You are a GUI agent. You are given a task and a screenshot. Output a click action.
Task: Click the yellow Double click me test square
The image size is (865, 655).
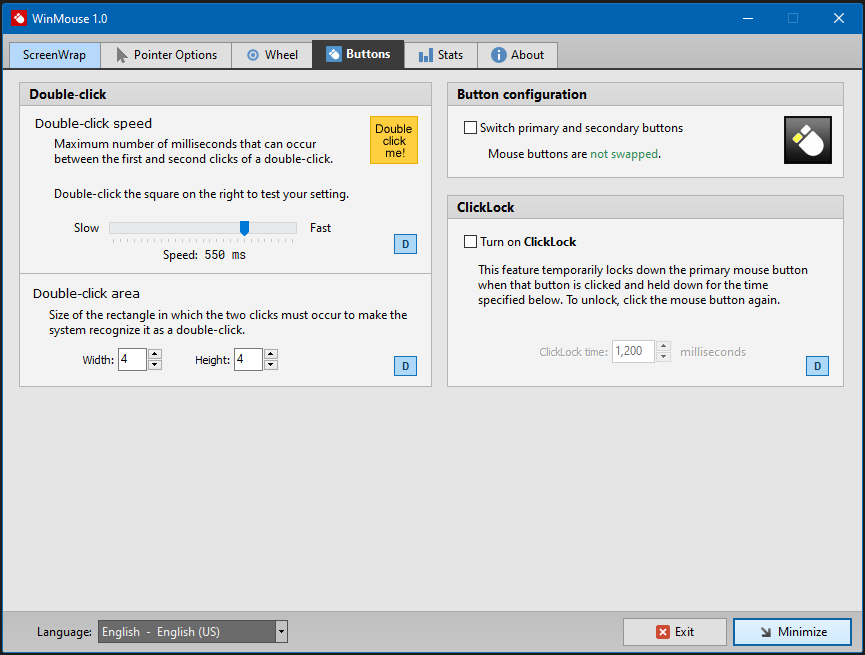[394, 140]
